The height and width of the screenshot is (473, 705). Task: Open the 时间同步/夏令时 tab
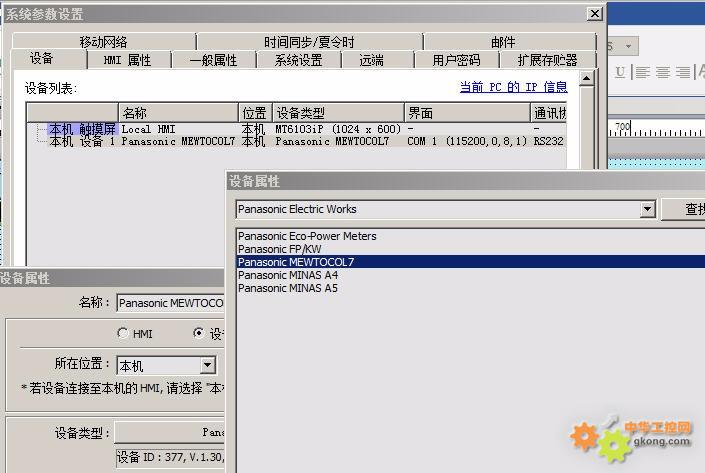click(x=309, y=42)
